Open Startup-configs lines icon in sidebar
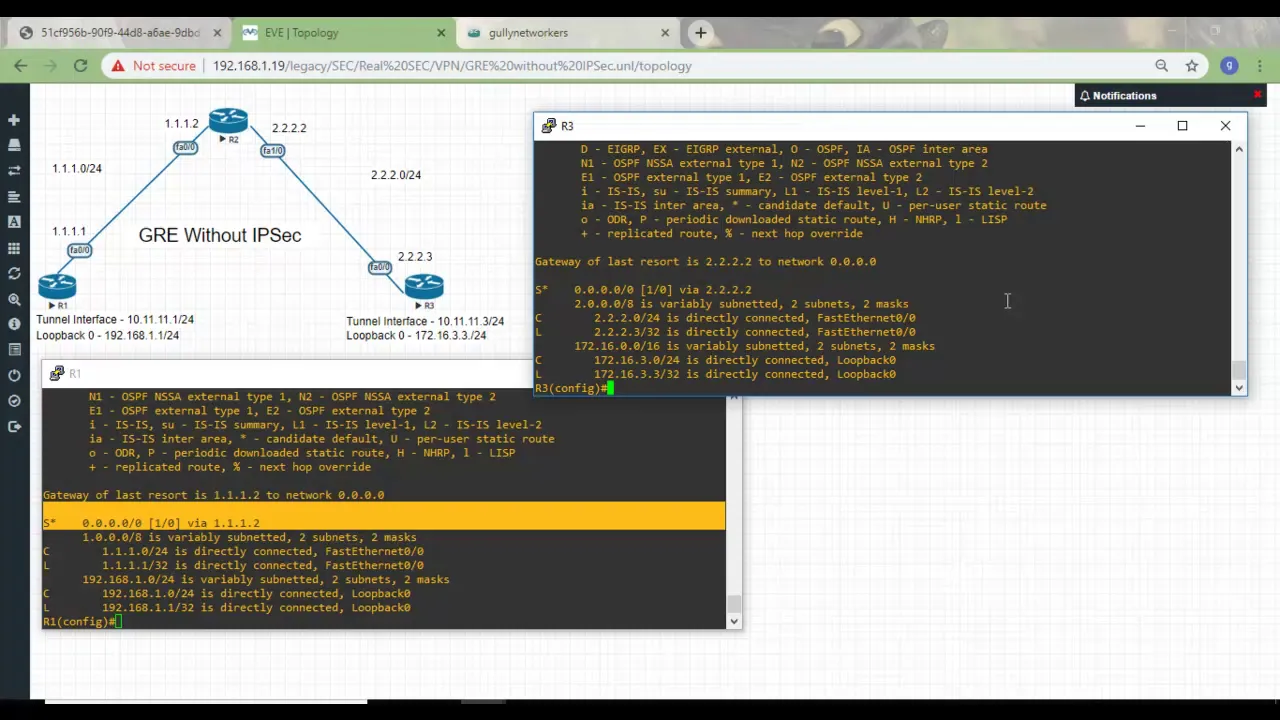Image resolution: width=1280 pixels, height=720 pixels. 14,197
